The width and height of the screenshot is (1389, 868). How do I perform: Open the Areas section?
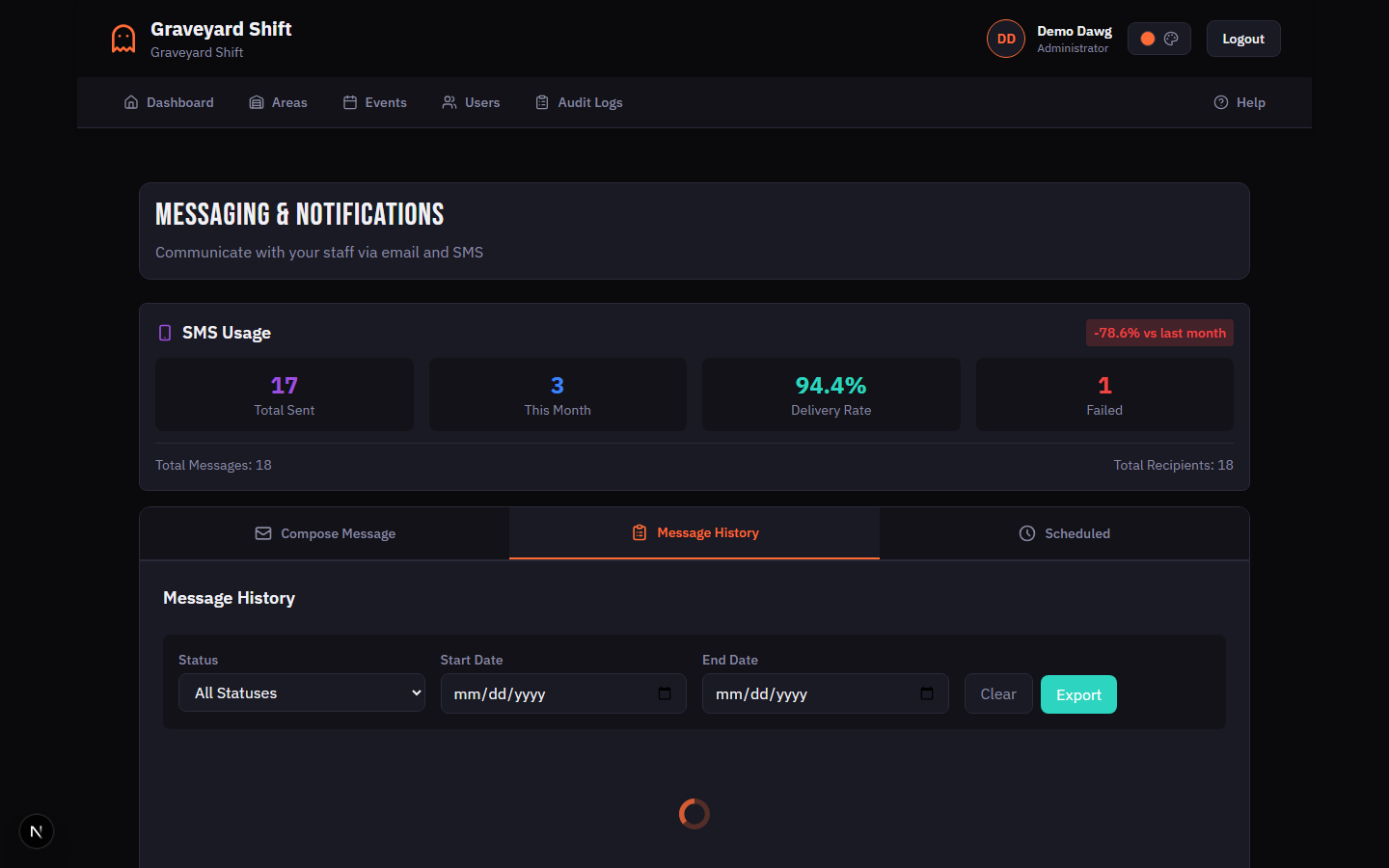click(278, 102)
